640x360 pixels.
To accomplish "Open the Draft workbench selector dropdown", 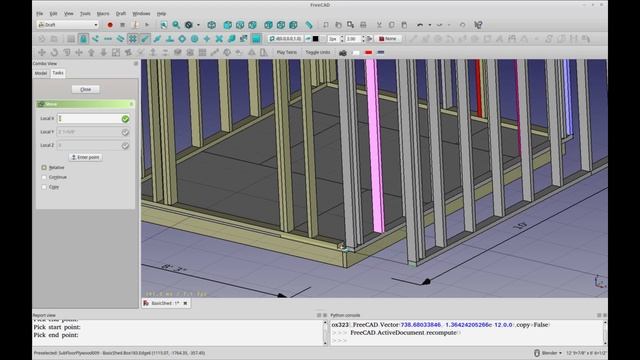I will point(67,25).
